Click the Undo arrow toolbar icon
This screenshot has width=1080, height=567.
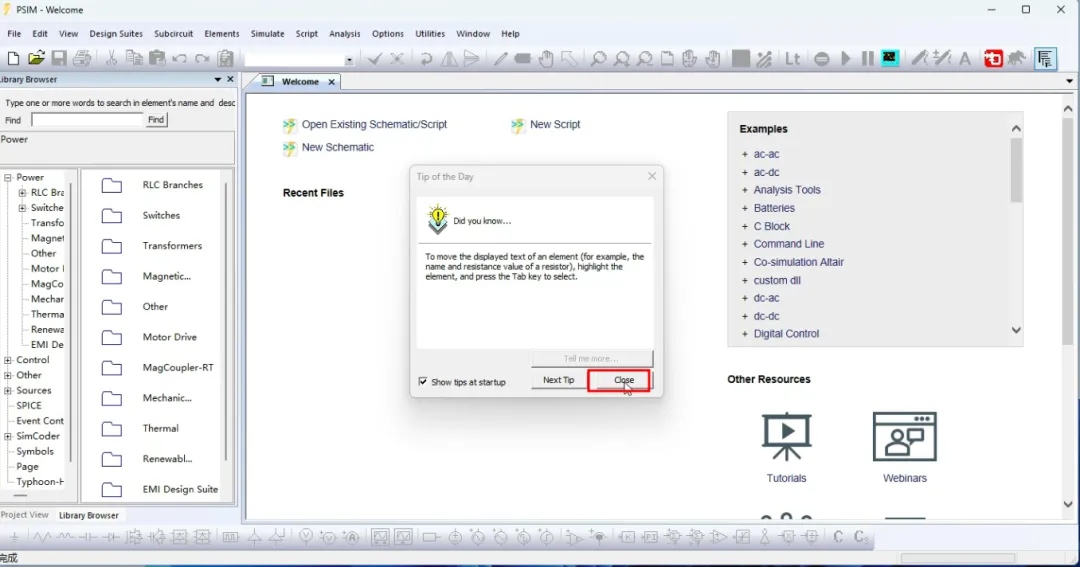180,59
